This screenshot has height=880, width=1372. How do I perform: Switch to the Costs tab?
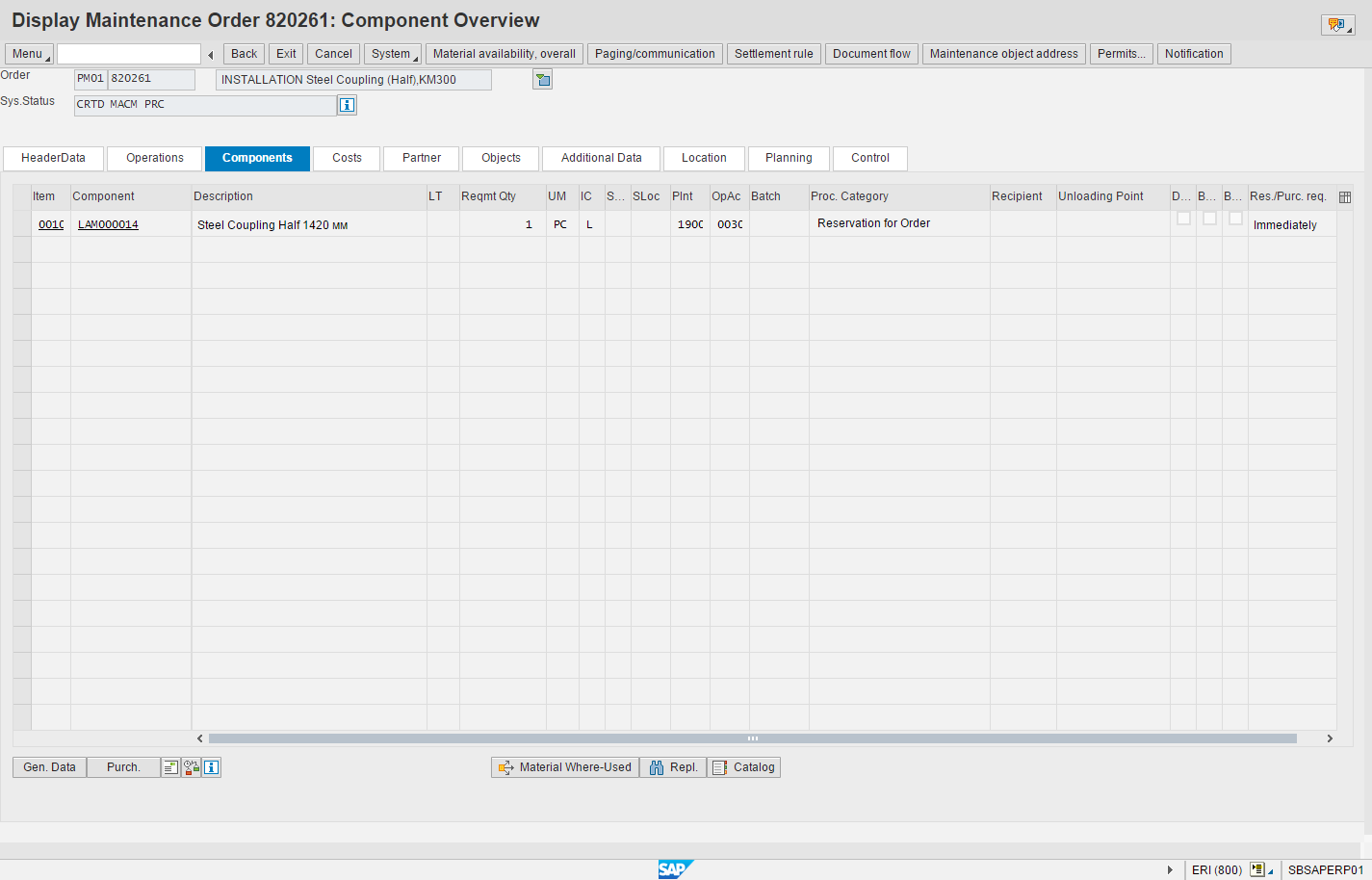pos(347,158)
